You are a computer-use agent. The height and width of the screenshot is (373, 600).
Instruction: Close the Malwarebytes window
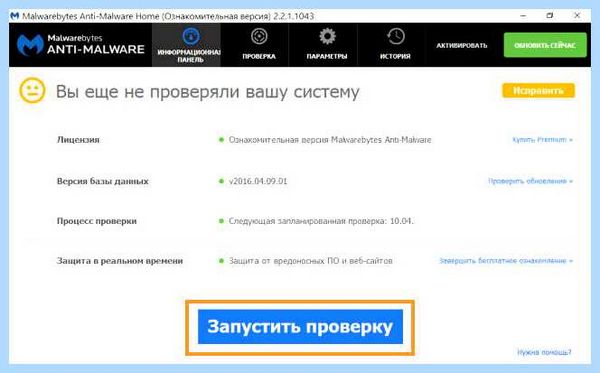point(577,16)
